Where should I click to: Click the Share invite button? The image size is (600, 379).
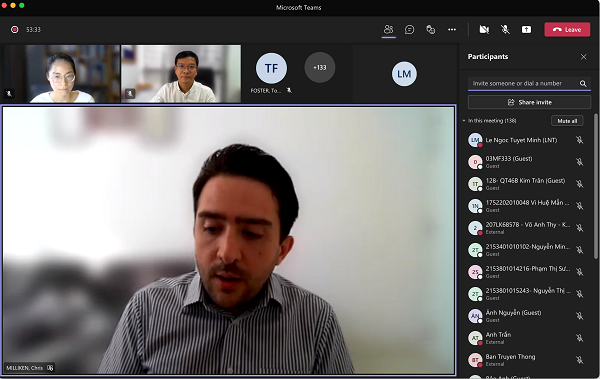pyautogui.click(x=529, y=102)
